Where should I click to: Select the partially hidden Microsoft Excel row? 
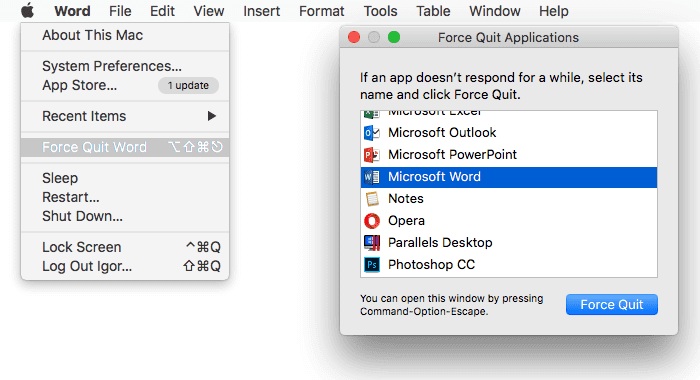[509, 115]
